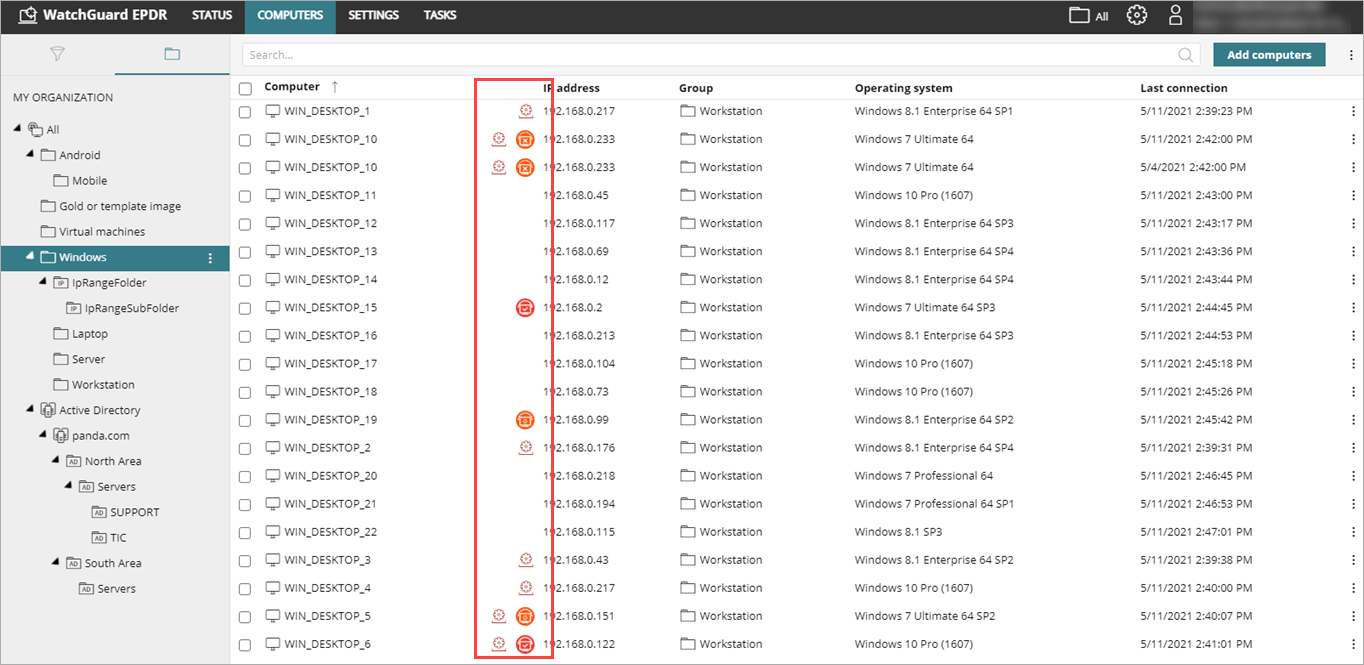This screenshot has width=1364, height=665.
Task: Open the TASKS tab
Action: [440, 16]
